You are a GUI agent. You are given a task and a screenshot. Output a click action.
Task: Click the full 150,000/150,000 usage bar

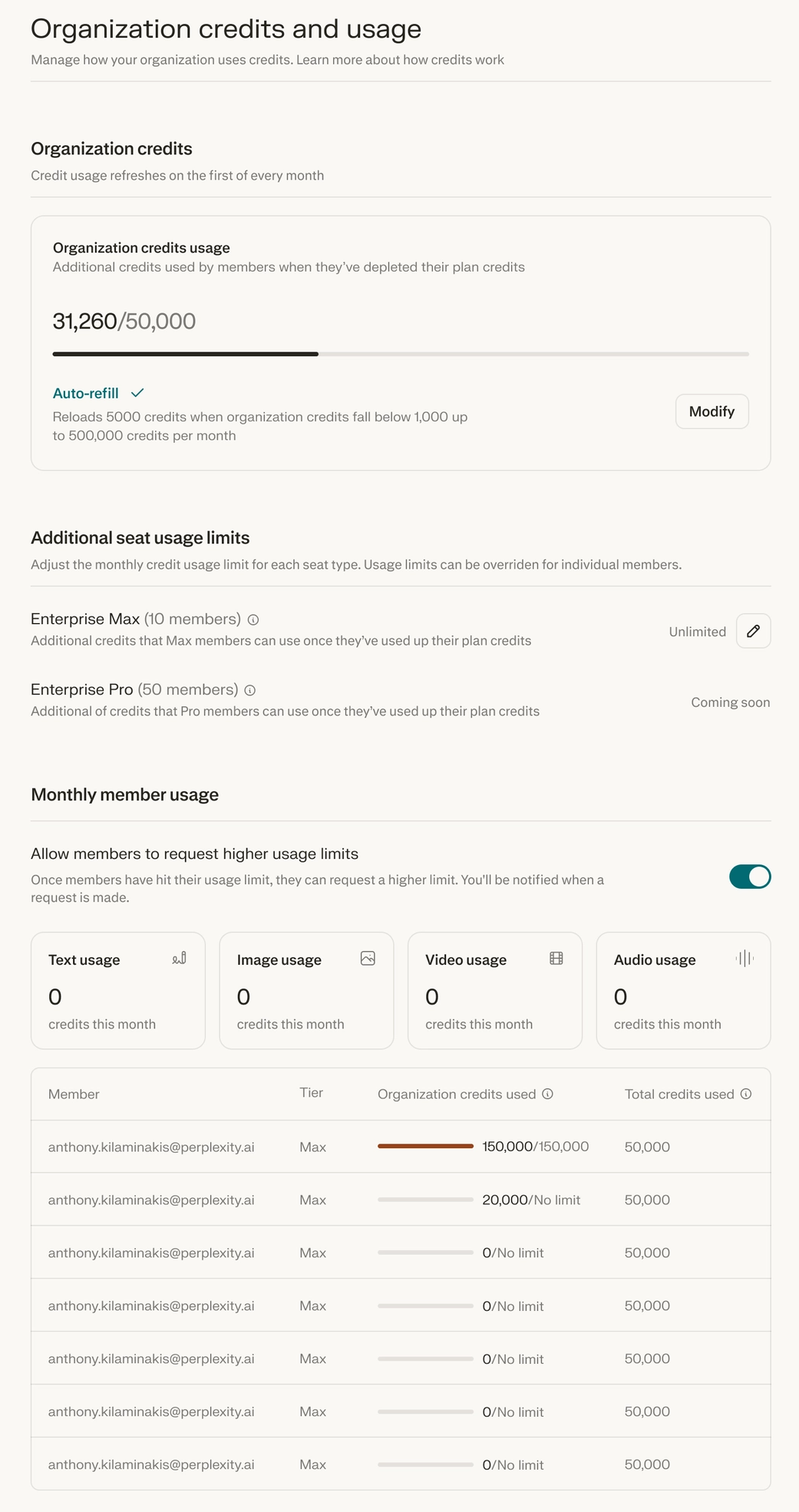[x=425, y=1147]
